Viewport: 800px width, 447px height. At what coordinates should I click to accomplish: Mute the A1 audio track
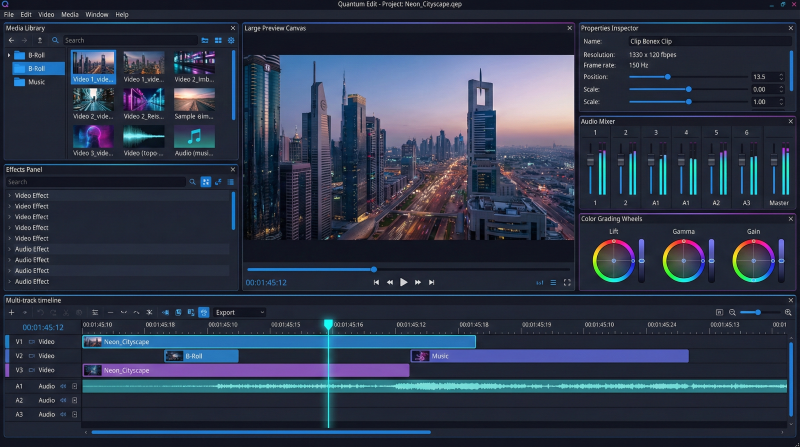coord(63,386)
